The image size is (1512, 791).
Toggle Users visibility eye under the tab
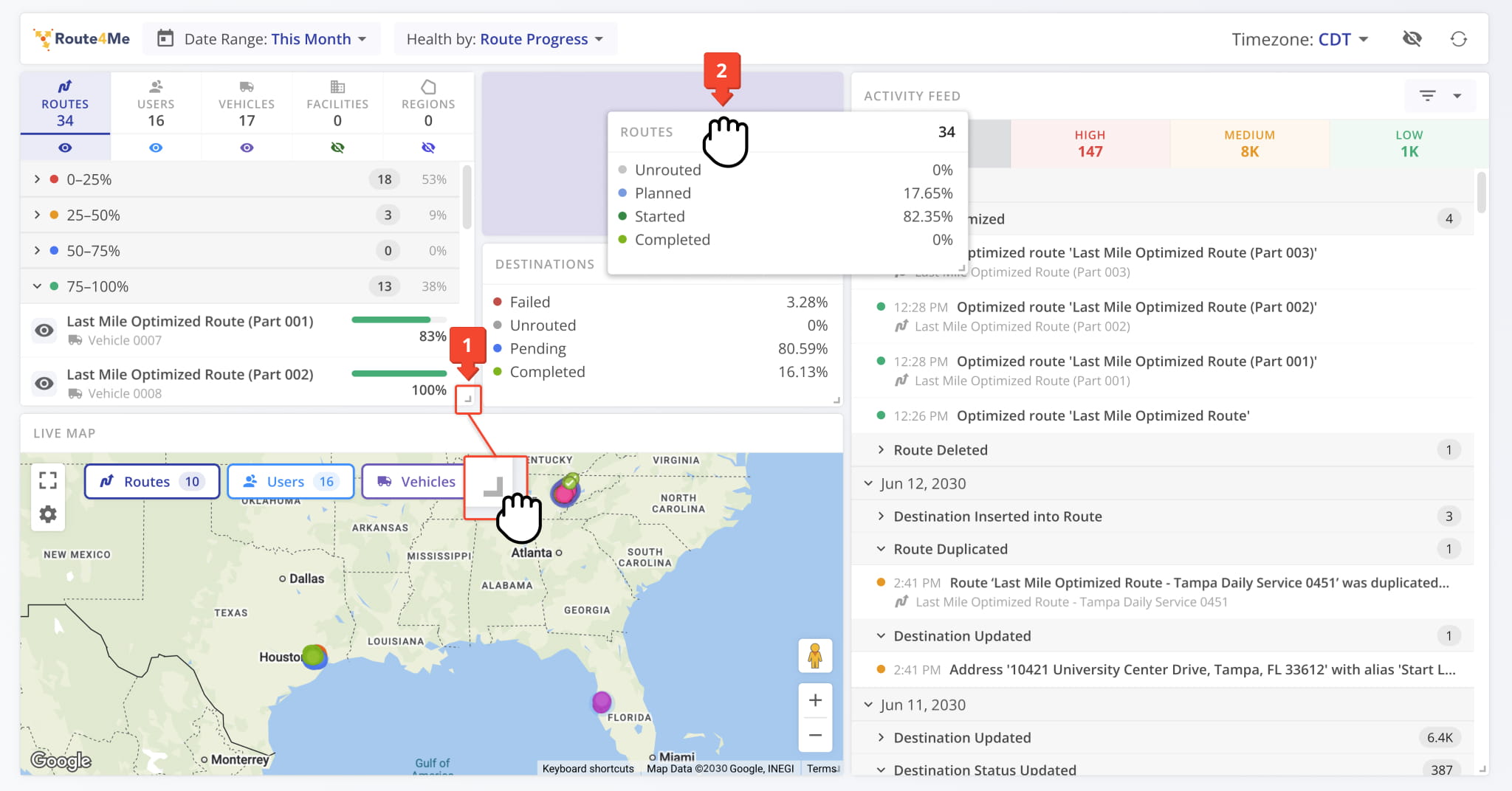point(156,148)
